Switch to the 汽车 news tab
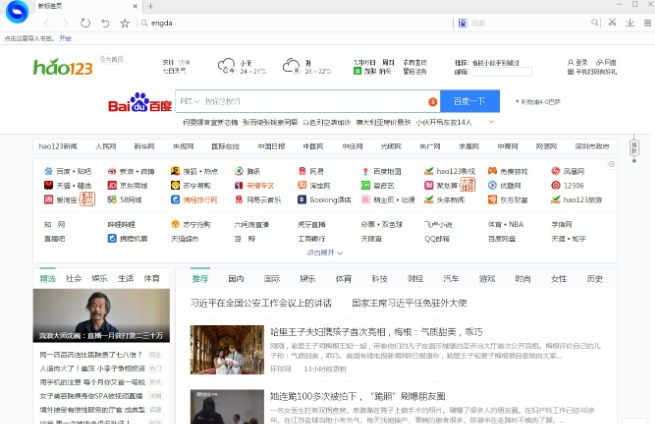This screenshot has height=424, width=655. pyautogui.click(x=451, y=279)
